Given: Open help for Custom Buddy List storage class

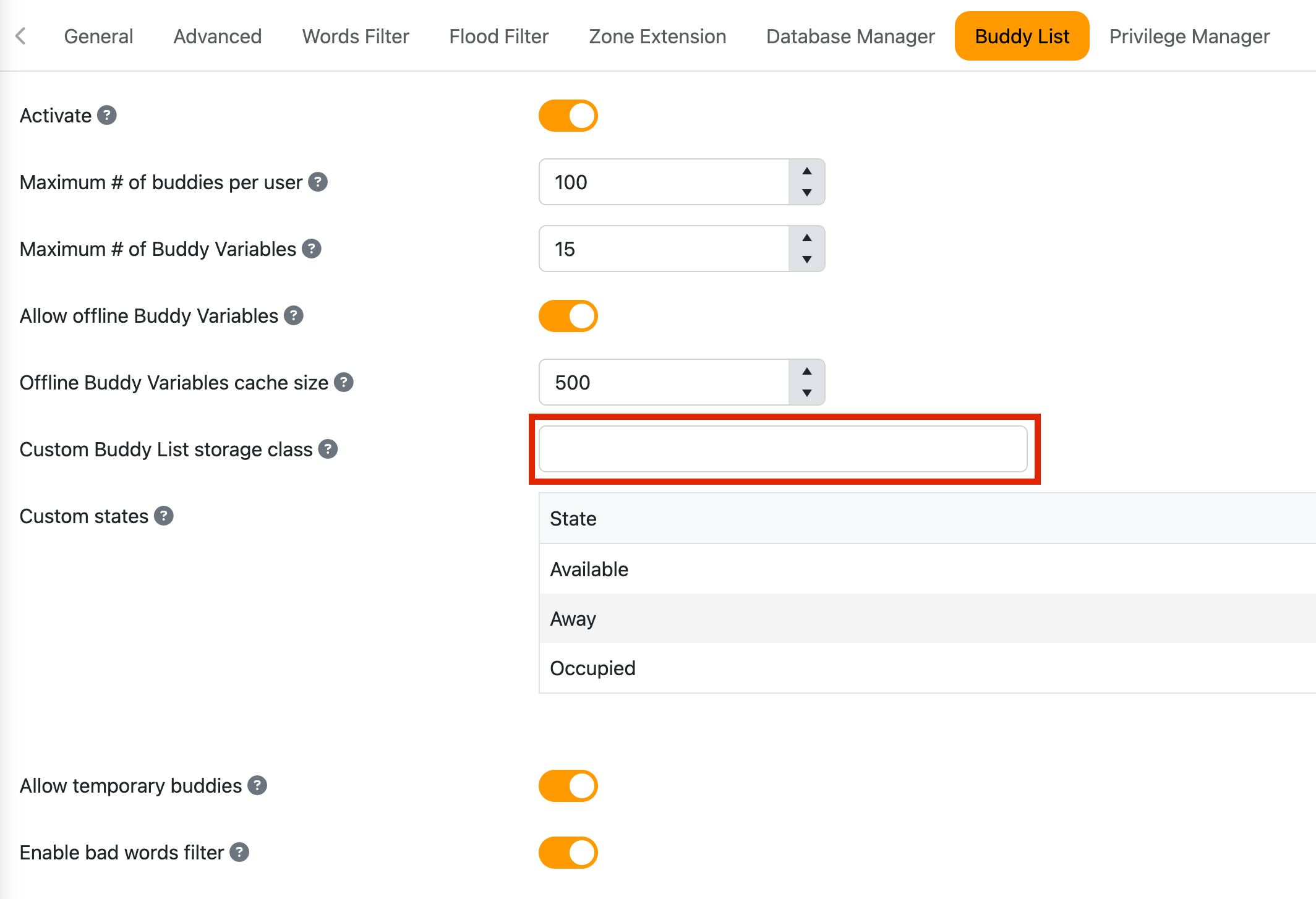Looking at the screenshot, I should 328,449.
